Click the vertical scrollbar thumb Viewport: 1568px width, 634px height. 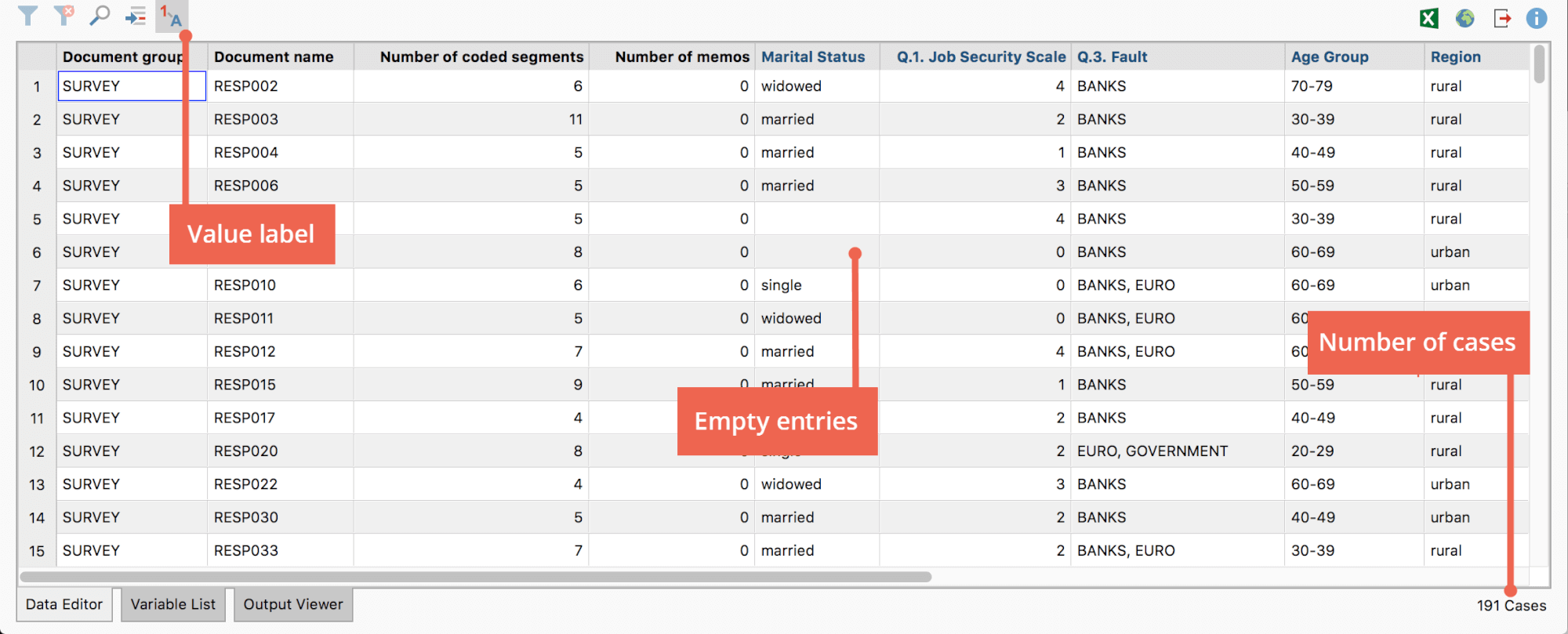[1540, 64]
